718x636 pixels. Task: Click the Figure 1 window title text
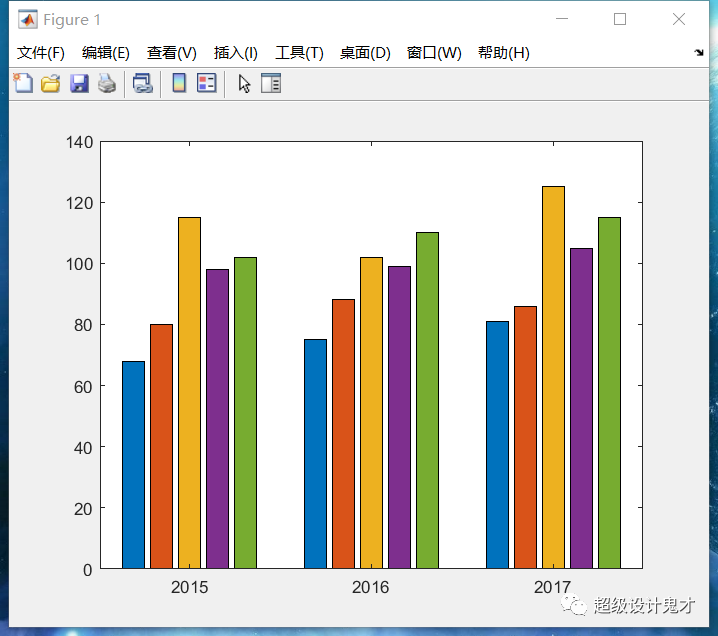[x=72, y=20]
